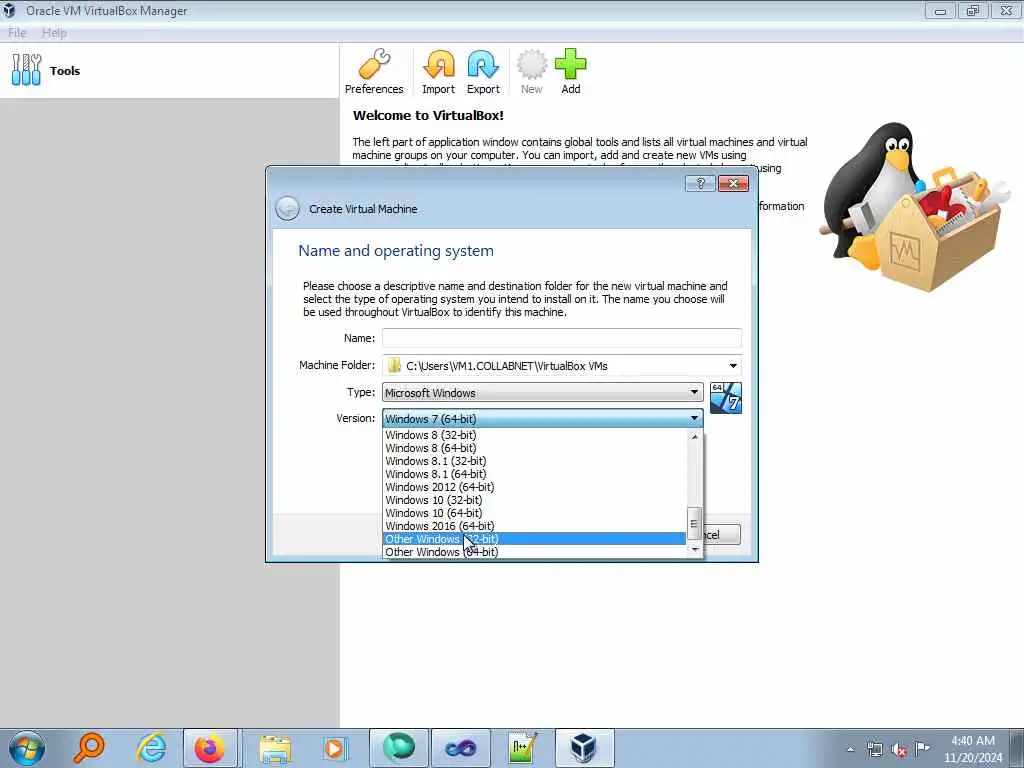Viewport: 1024px width, 768px height.
Task: Click the Action Center flag icon
Action: pyautogui.click(x=922, y=749)
